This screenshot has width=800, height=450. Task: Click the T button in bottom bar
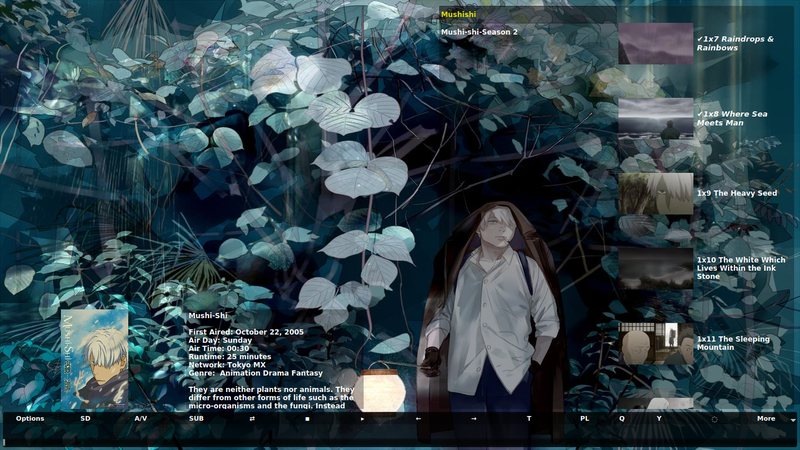[x=529, y=418]
